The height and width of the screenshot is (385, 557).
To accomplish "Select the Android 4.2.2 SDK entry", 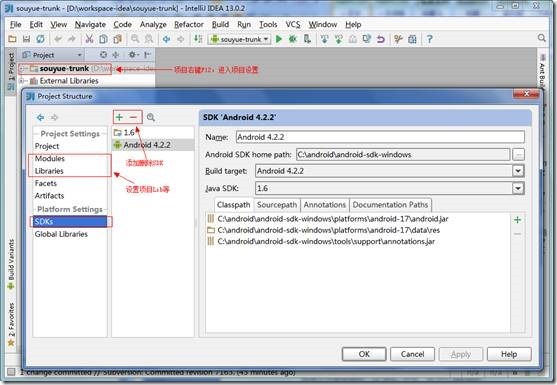I will pos(153,145).
